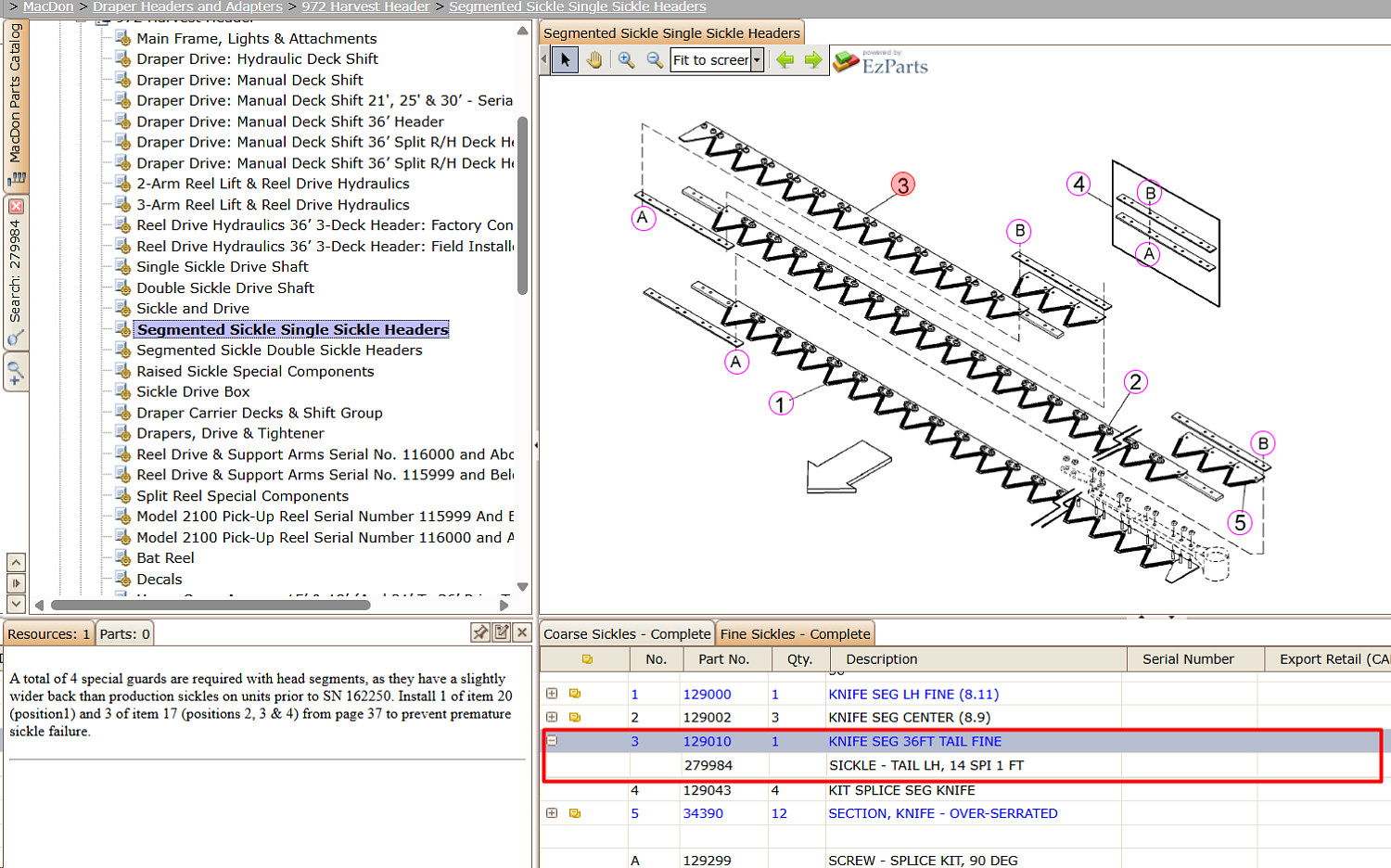
Task: Open part number 129000 link
Action: click(708, 694)
